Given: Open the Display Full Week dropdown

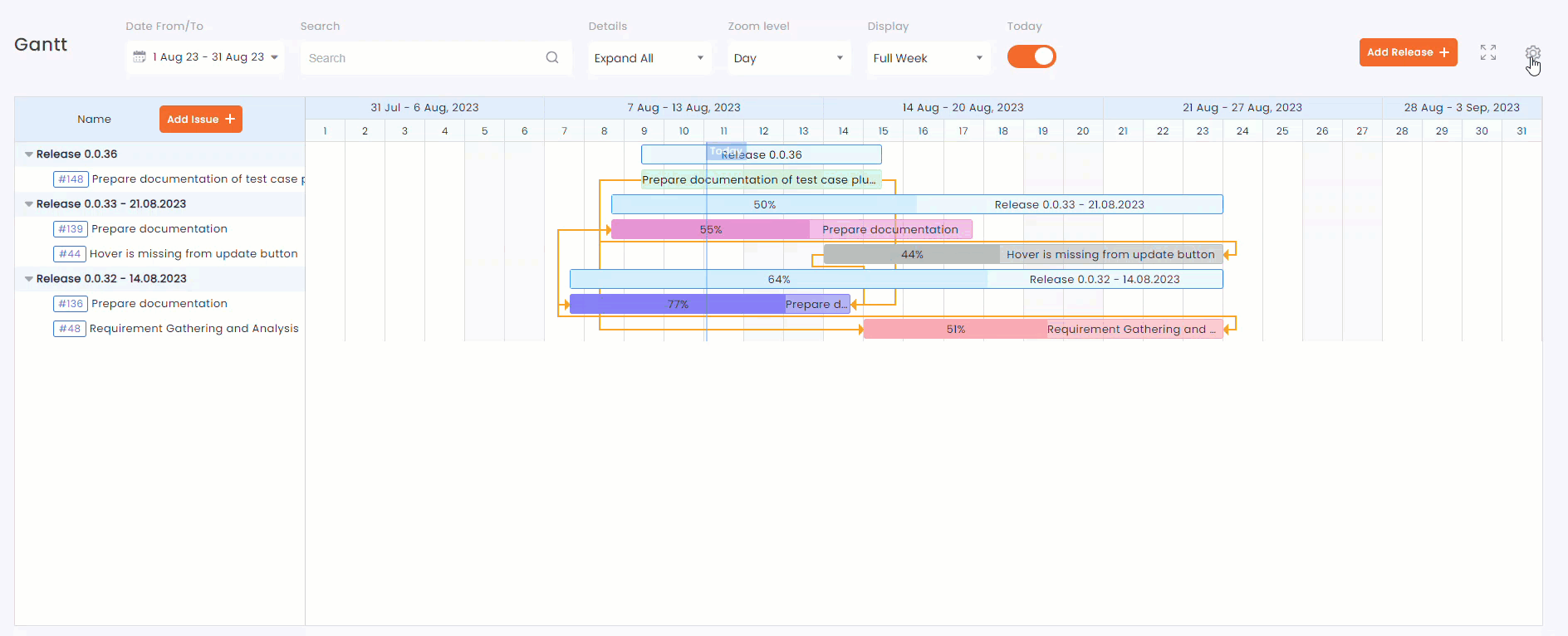Looking at the screenshot, I should 928,58.
